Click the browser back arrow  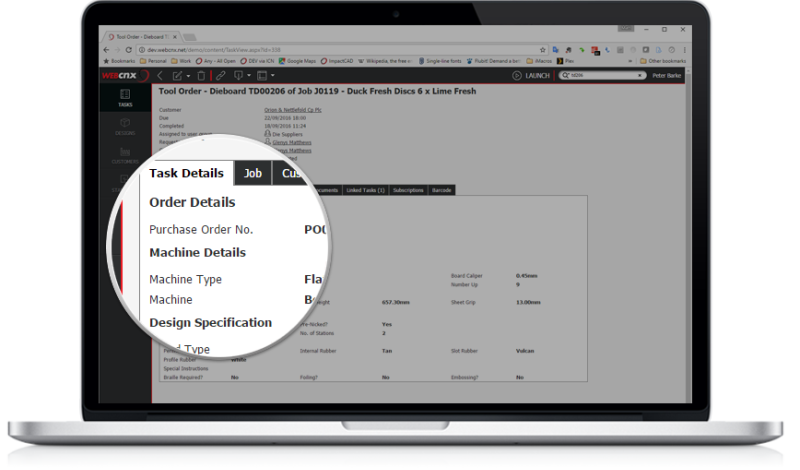pos(106,50)
